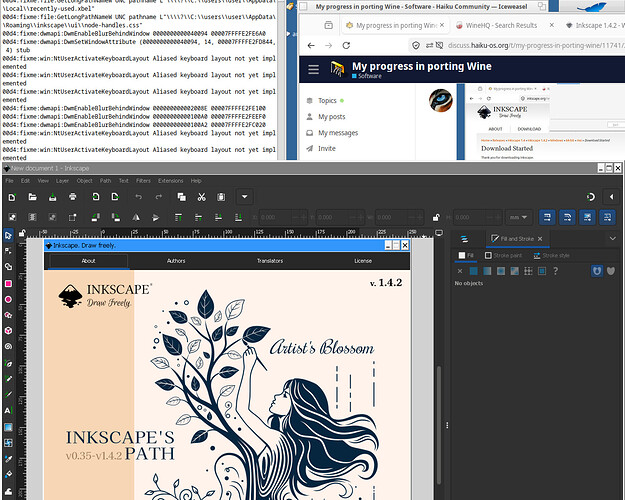
Task: Select the Pencil freehand tool
Action: click(x=8, y=379)
